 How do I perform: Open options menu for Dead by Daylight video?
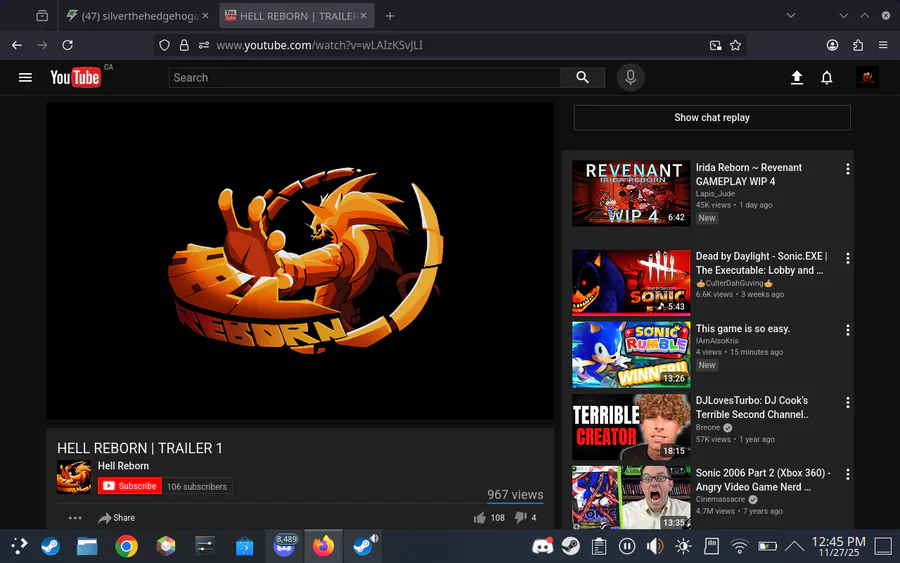coord(847,258)
